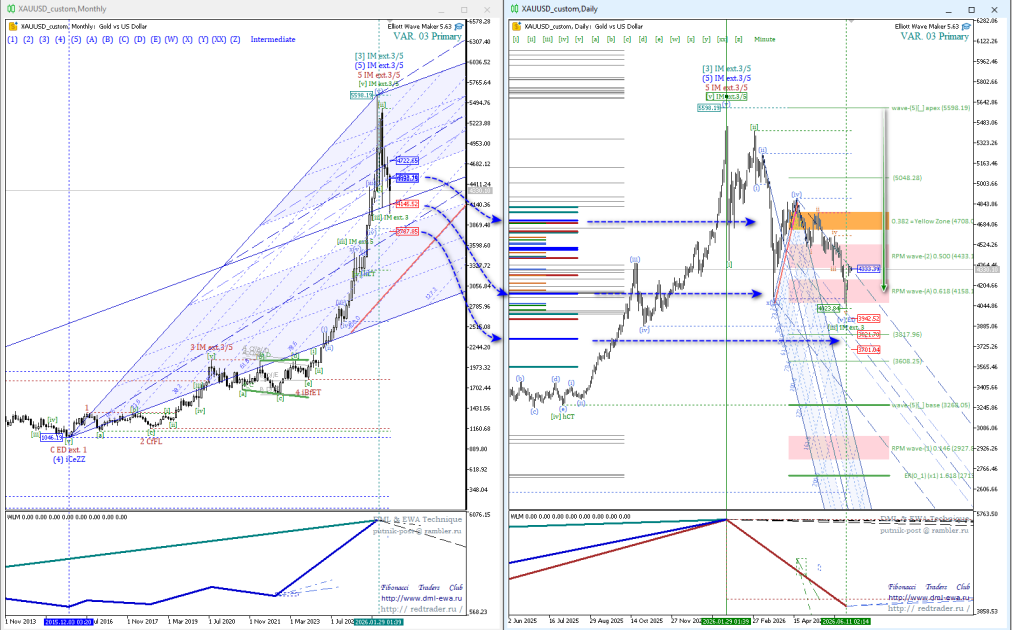Maximize the XAUUSD_custom,Daily window
Image resolution: width=1012 pixels, height=630 pixels.
point(971,10)
